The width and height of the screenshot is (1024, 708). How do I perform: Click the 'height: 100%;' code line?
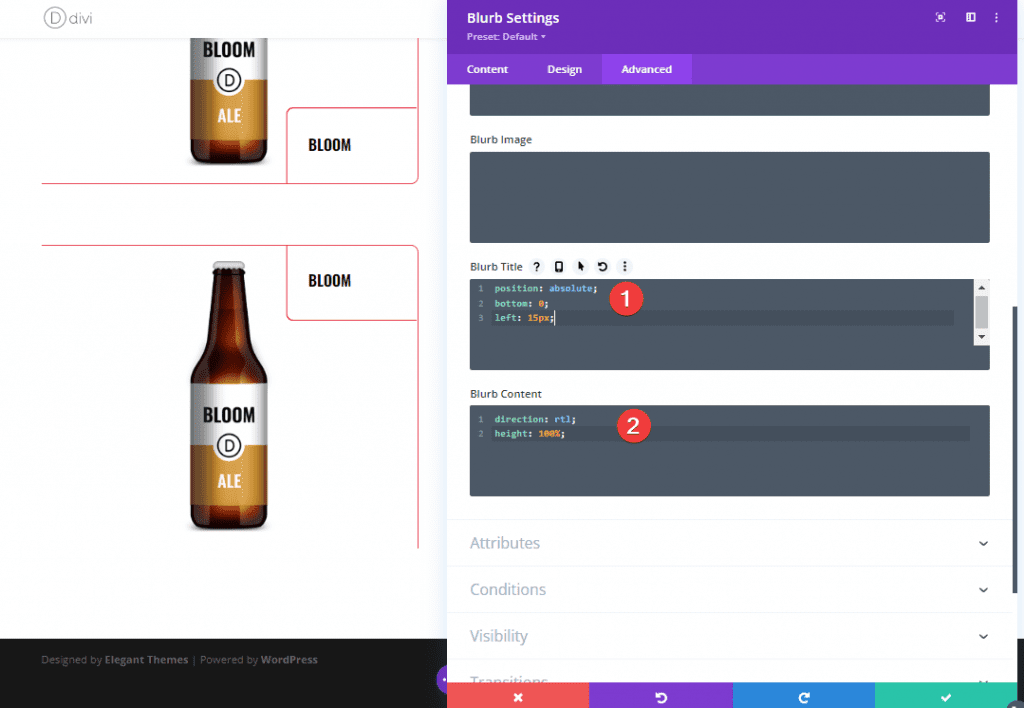point(529,434)
